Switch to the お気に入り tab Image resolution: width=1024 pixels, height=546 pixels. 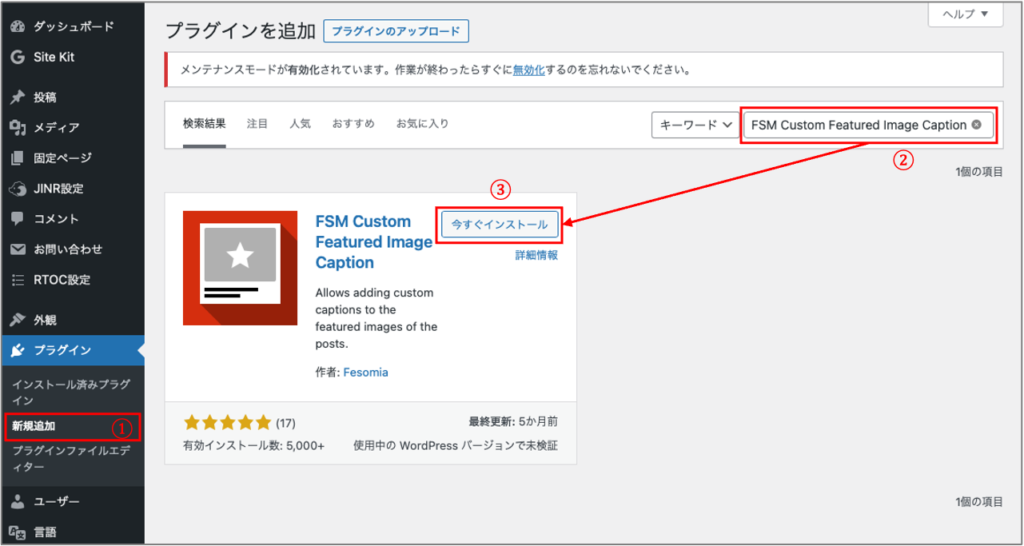pyautogui.click(x=423, y=123)
